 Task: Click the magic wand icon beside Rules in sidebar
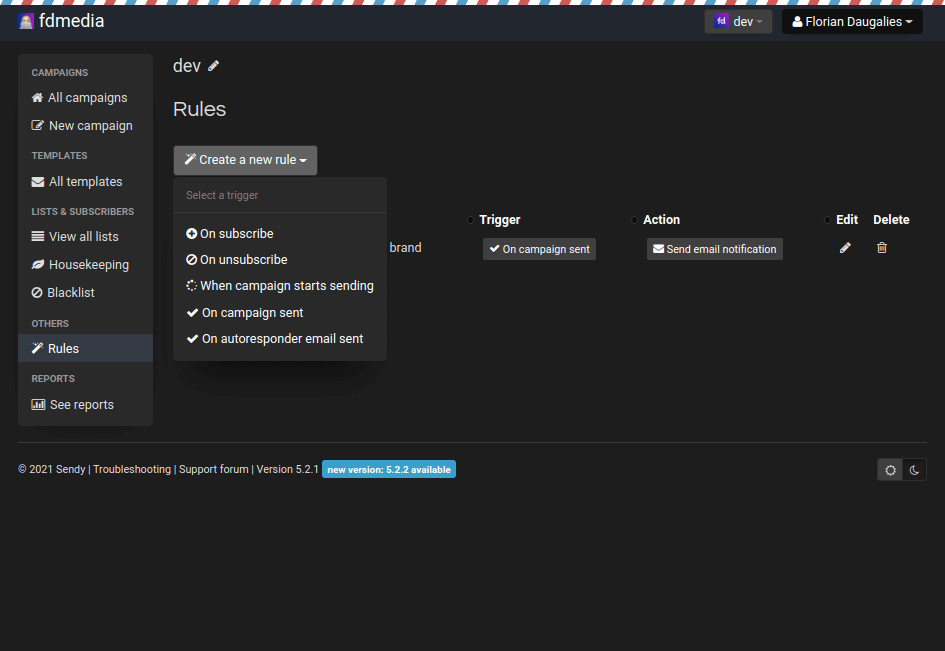click(37, 348)
